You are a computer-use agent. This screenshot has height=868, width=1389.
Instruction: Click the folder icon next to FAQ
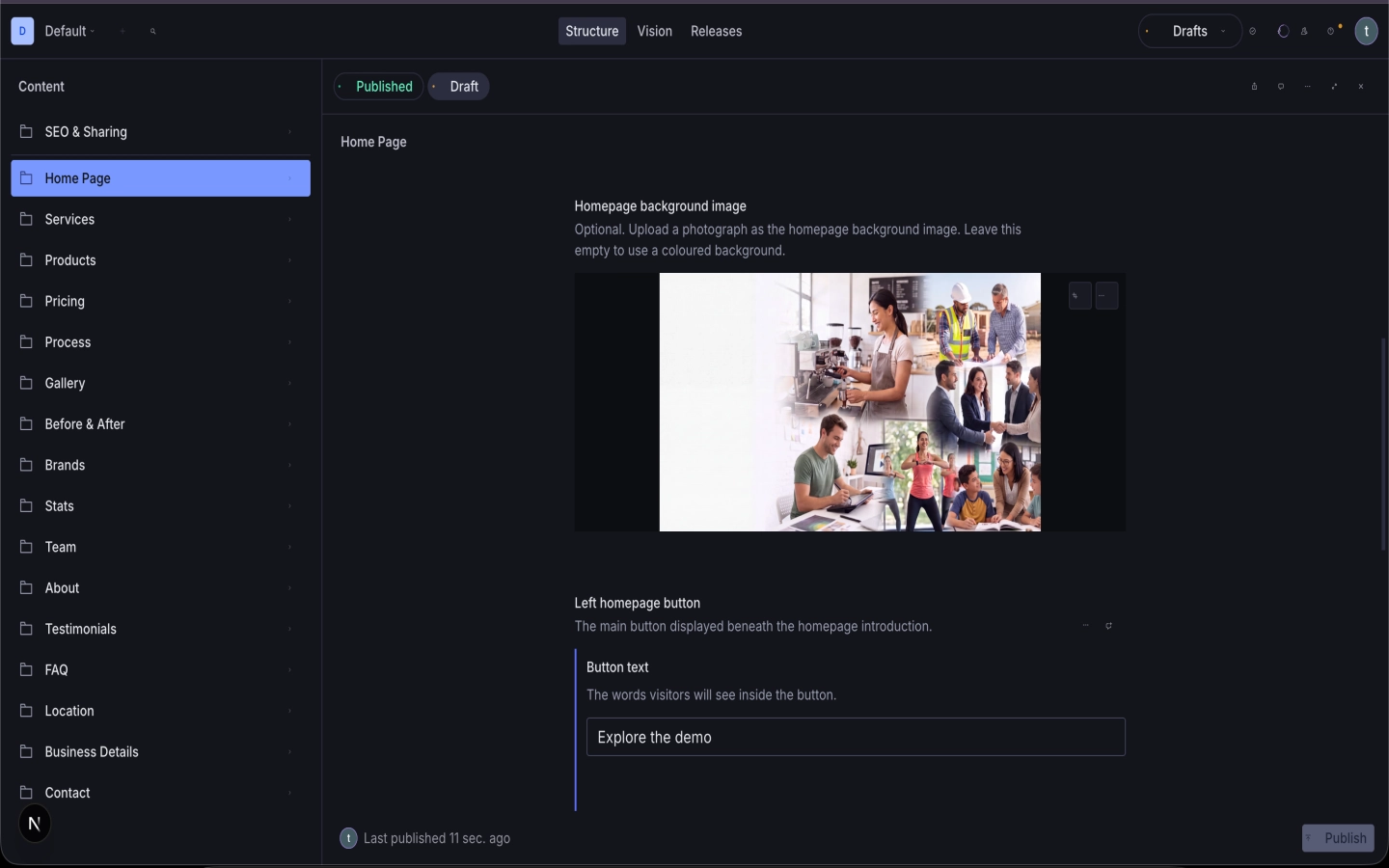click(26, 668)
